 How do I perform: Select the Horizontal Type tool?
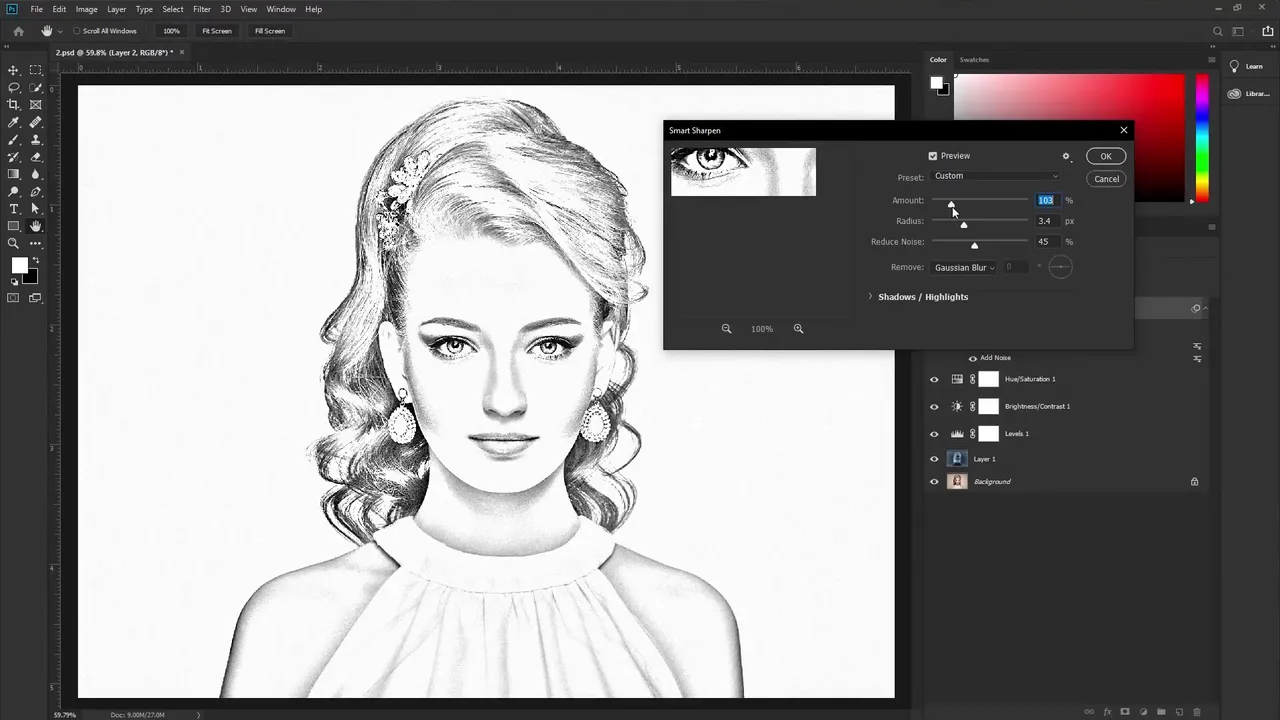coord(14,209)
